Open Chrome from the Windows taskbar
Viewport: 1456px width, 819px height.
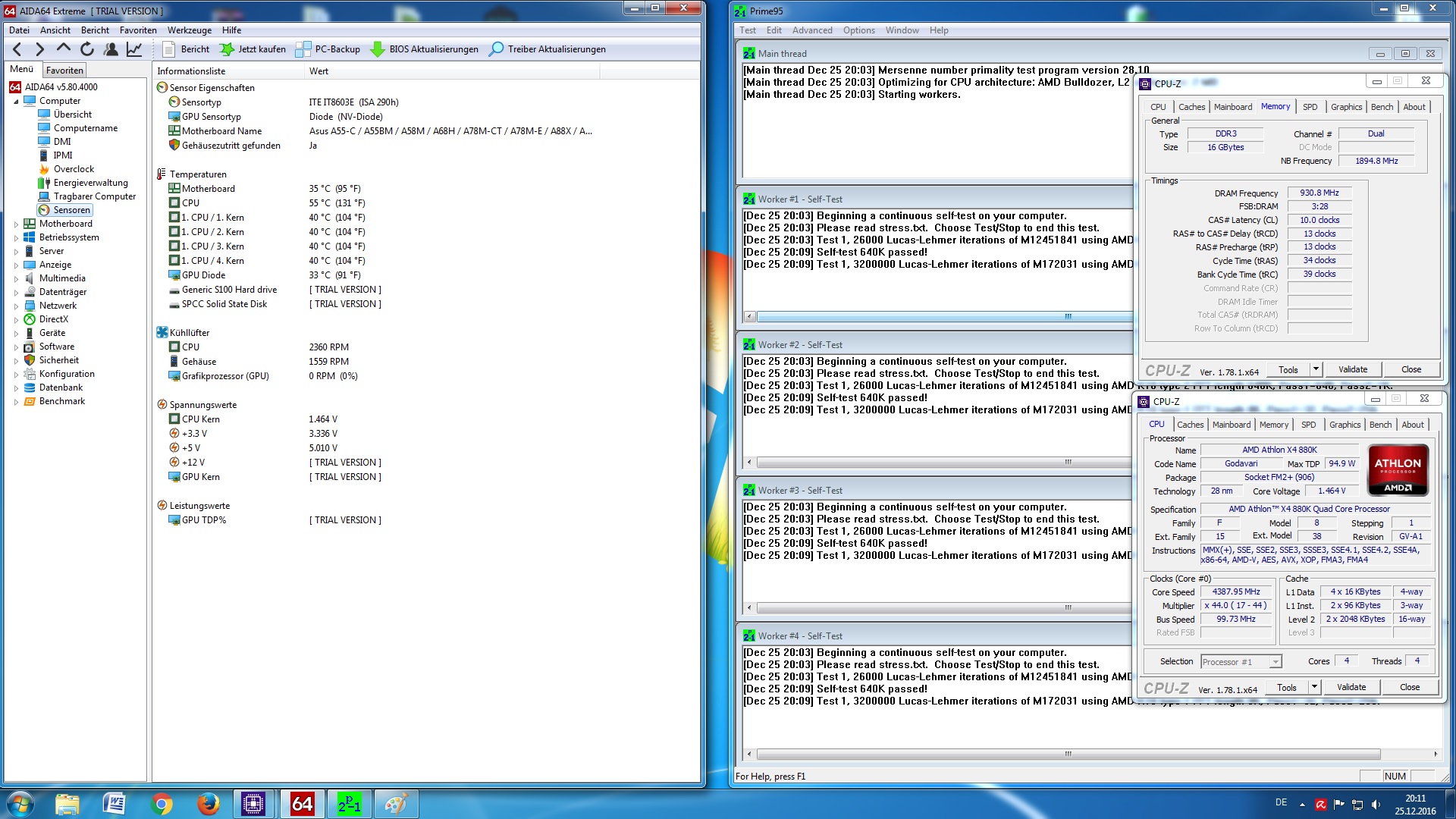(x=161, y=804)
